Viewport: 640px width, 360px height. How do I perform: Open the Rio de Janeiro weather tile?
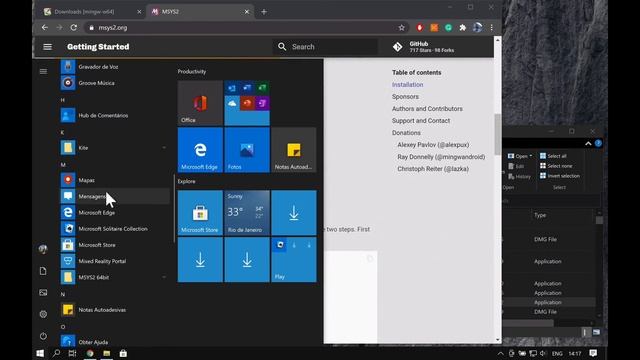247,213
